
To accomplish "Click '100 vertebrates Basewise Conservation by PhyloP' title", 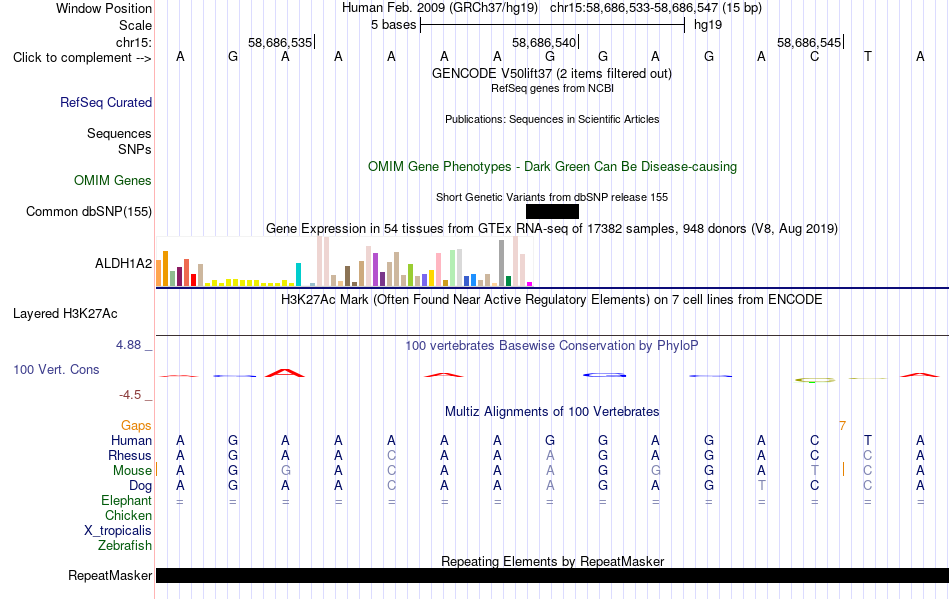I will pos(552,345).
